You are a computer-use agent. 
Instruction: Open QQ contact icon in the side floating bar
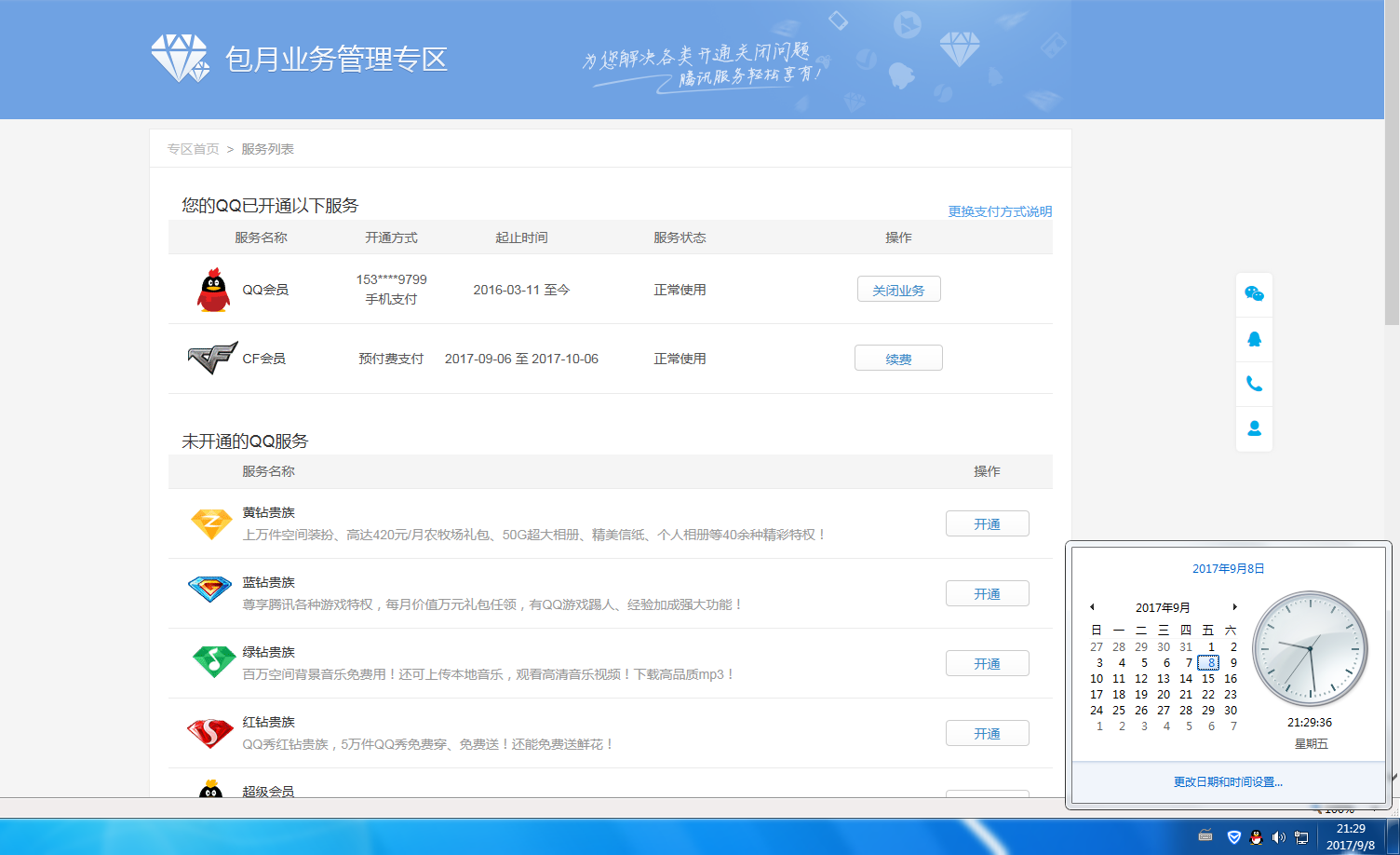pyautogui.click(x=1254, y=339)
